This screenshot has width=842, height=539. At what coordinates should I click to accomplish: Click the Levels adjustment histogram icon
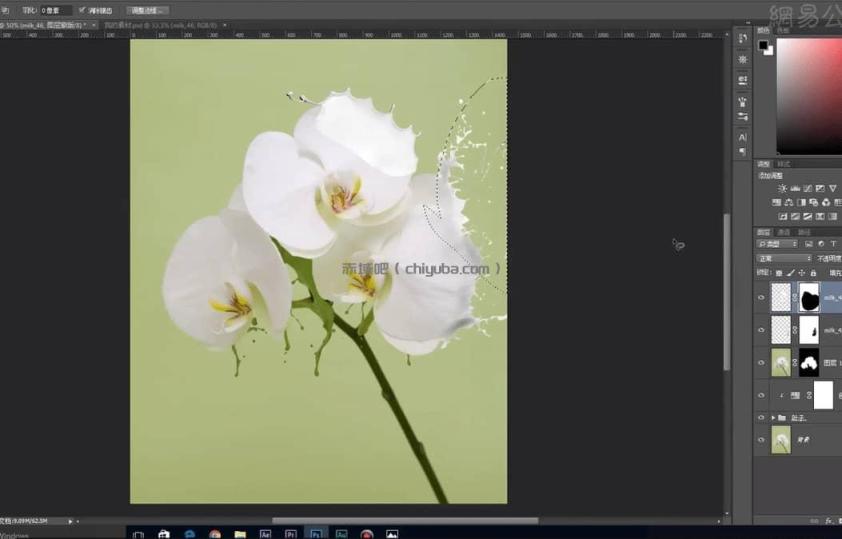click(x=795, y=188)
